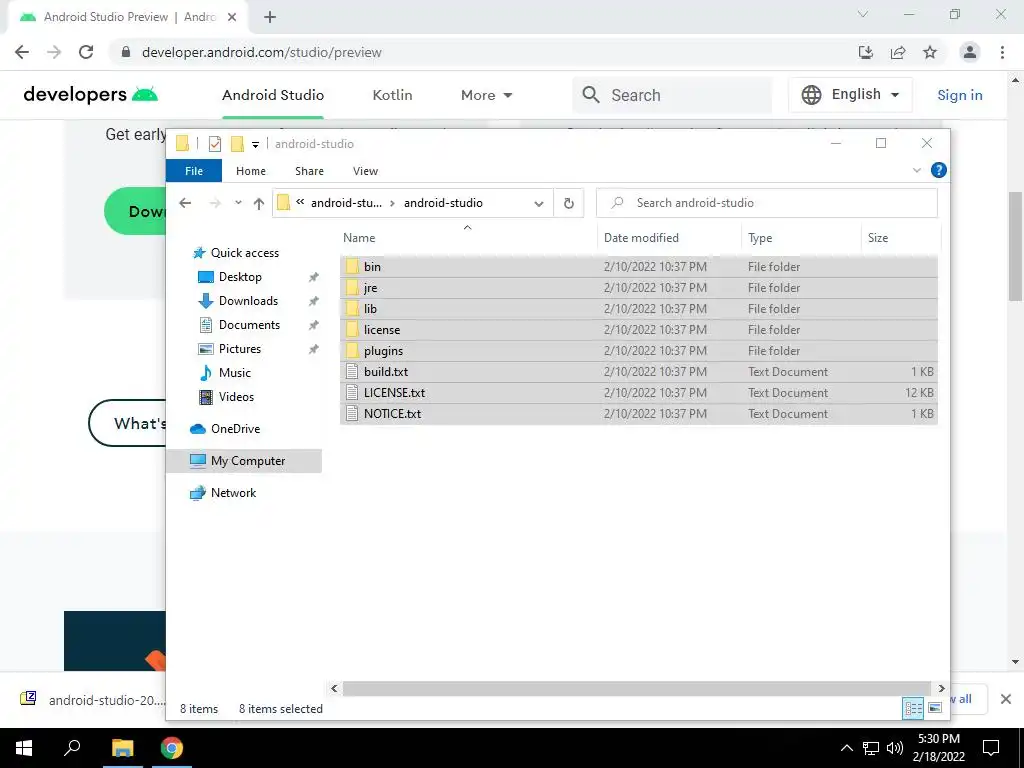
Task: Bookmark this page with the star
Action: 930,52
